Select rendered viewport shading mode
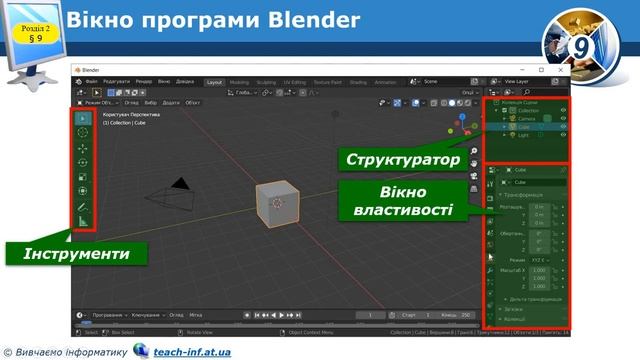Viewport: 640px width, 360px height. pyautogui.click(x=468, y=103)
